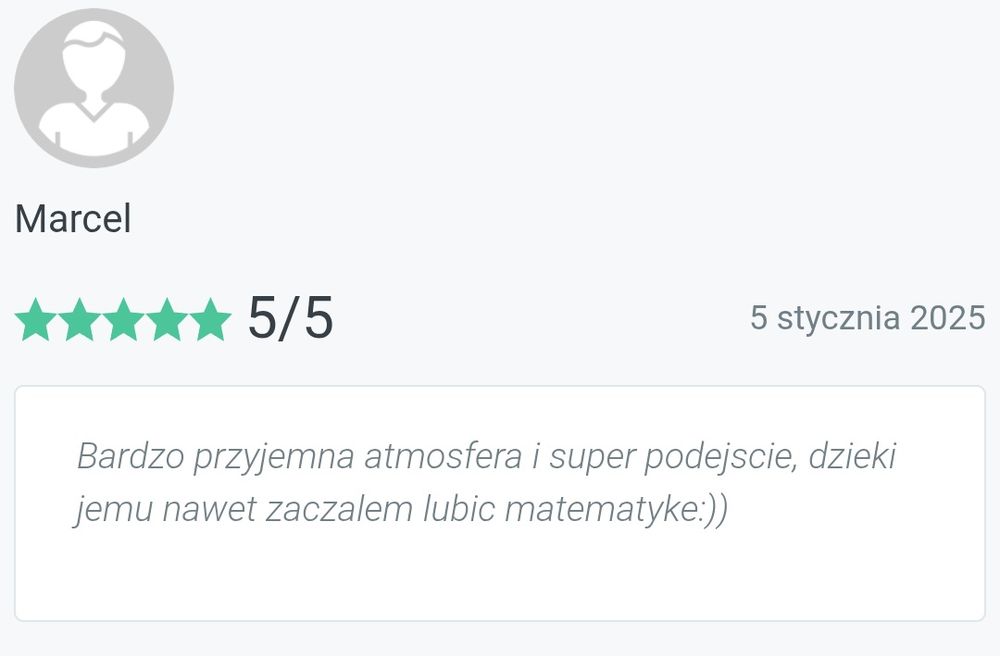Click the reviewer name Marcel
The width and height of the screenshot is (1000, 656).
73,219
